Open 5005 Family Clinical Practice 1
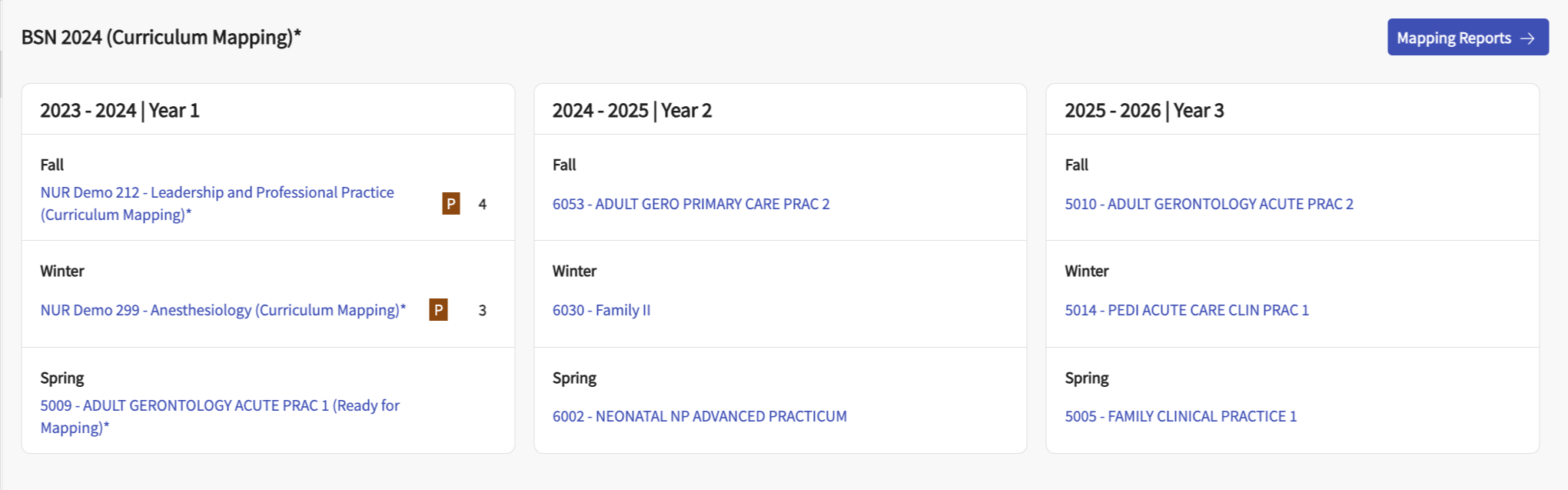The width and height of the screenshot is (1568, 490). tap(1181, 416)
